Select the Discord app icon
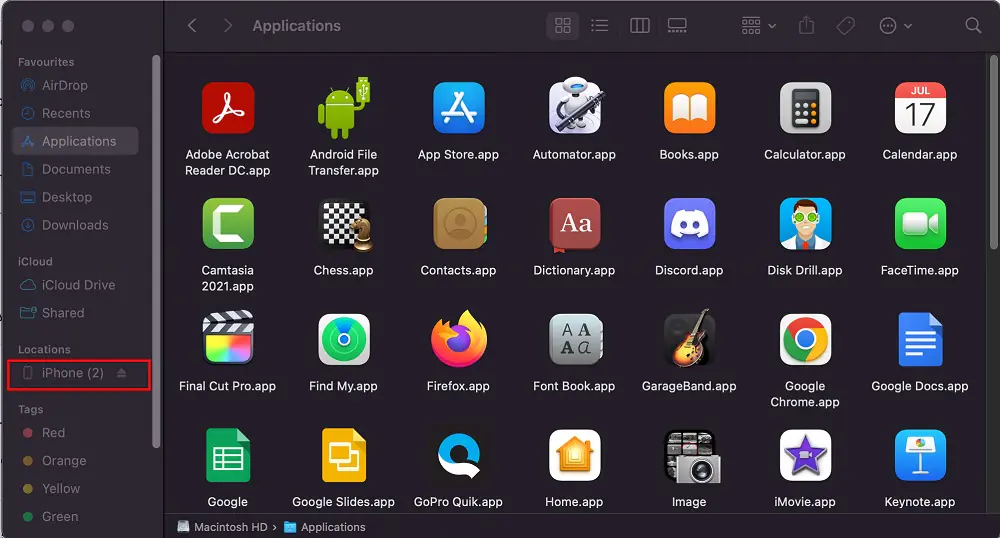1000x538 pixels. tap(689, 223)
